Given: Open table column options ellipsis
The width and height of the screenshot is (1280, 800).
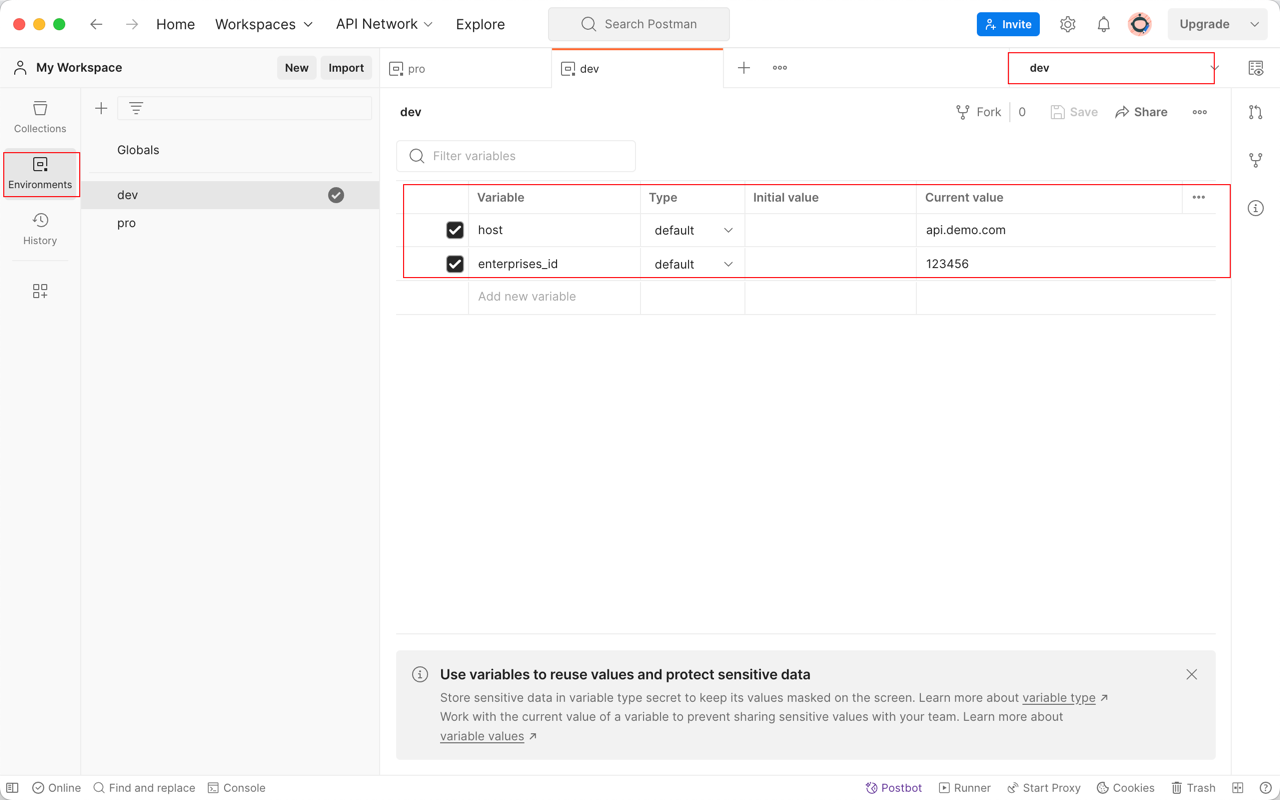Looking at the screenshot, I should pos(1199,197).
